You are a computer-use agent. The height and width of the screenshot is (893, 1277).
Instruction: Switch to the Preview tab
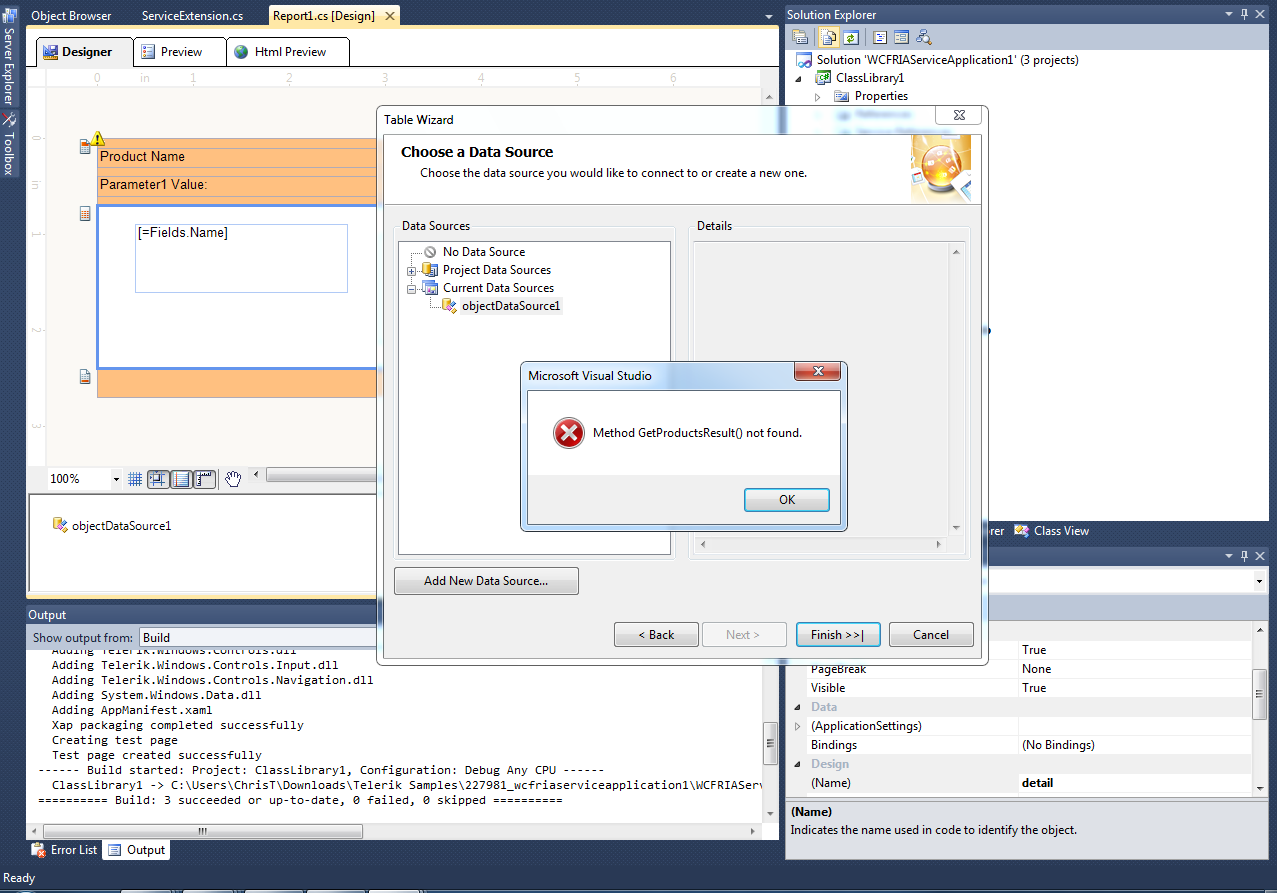point(180,52)
